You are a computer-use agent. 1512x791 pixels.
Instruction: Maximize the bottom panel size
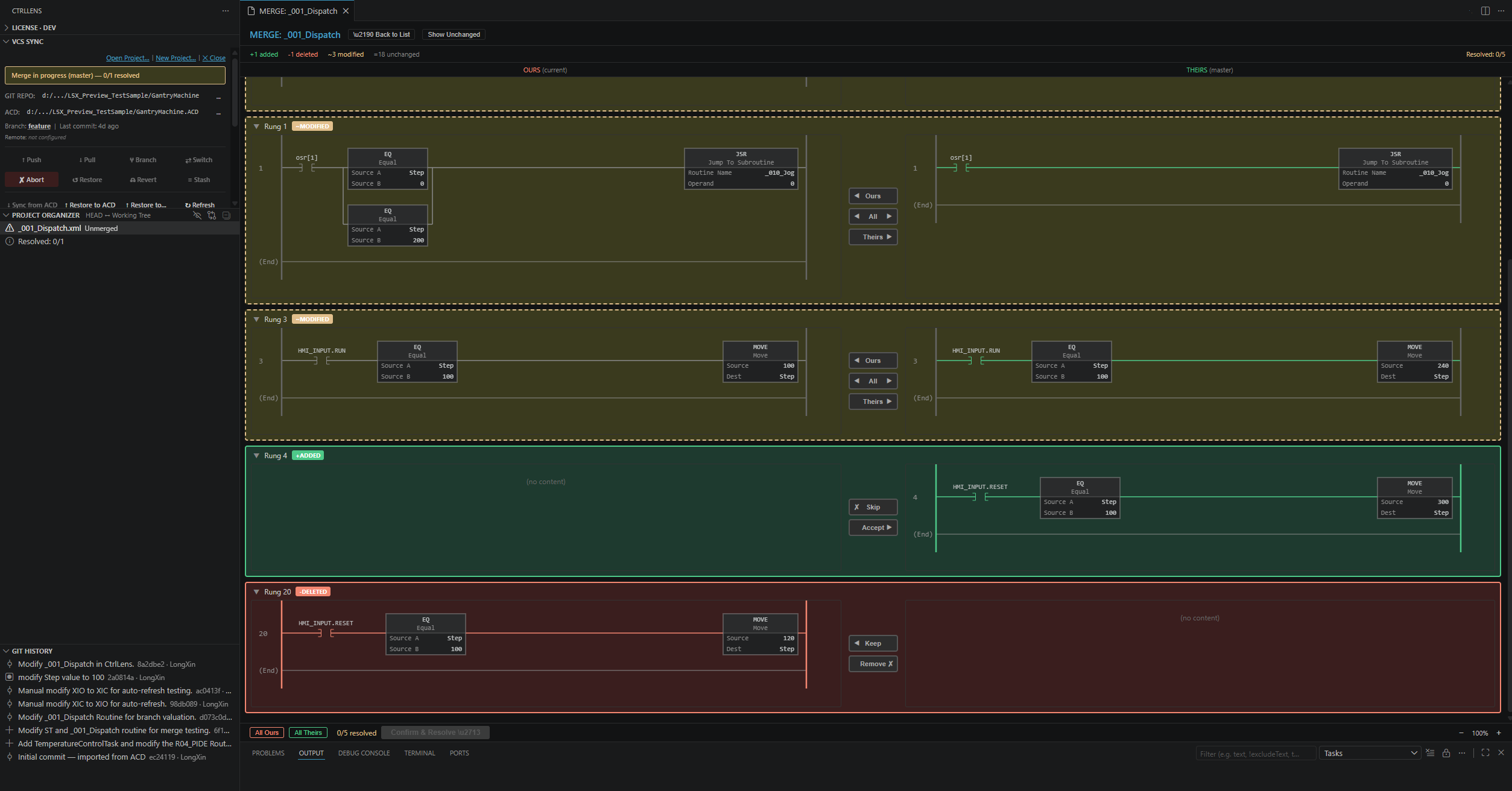1485,753
